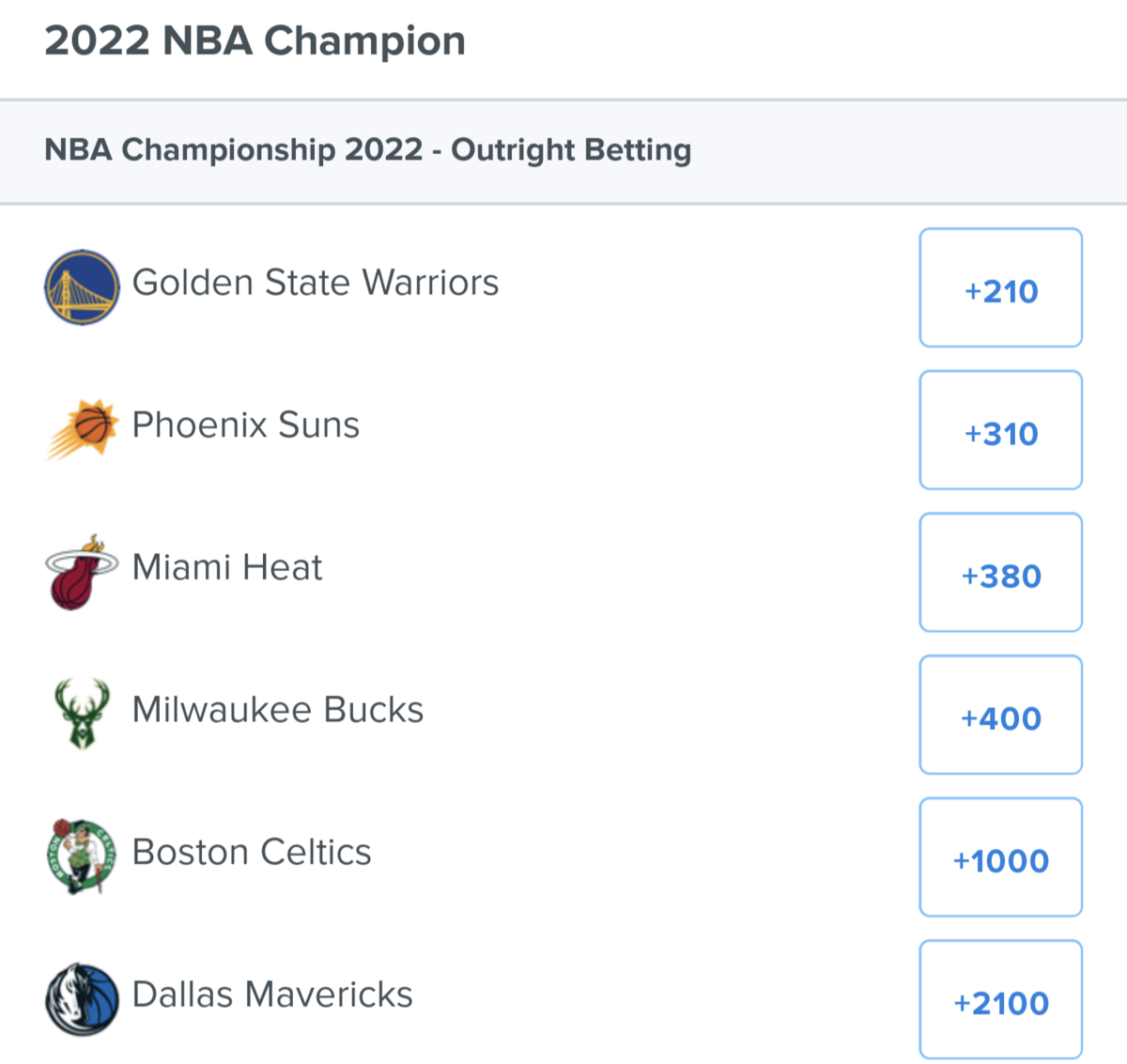Choose the Bucks +400 odds box

(1000, 715)
